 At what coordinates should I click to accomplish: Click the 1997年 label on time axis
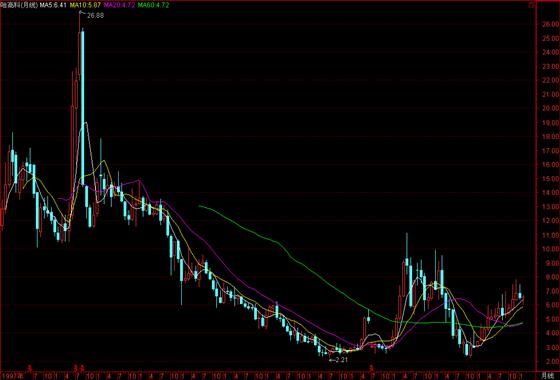(x=16, y=376)
